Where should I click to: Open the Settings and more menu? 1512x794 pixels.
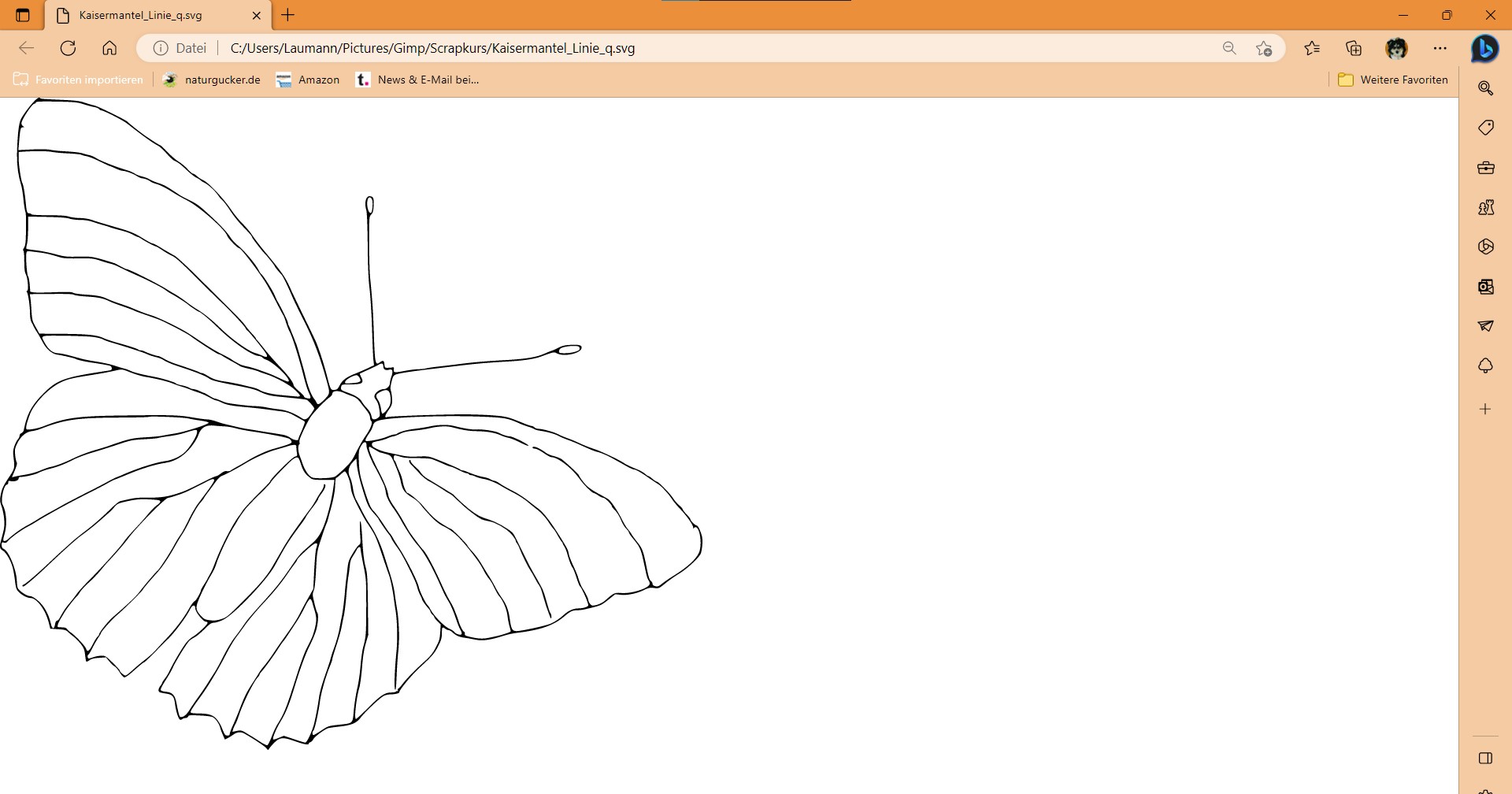[1440, 48]
